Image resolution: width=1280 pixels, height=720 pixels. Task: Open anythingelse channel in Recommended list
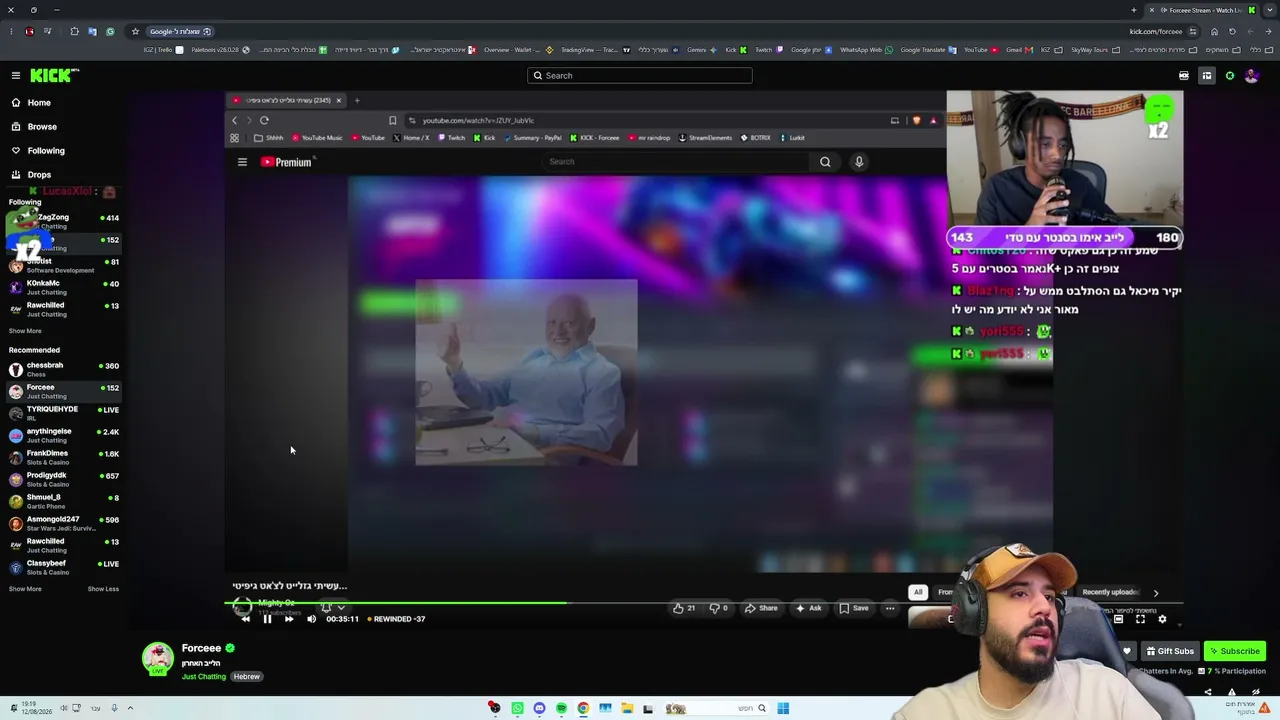click(x=62, y=436)
